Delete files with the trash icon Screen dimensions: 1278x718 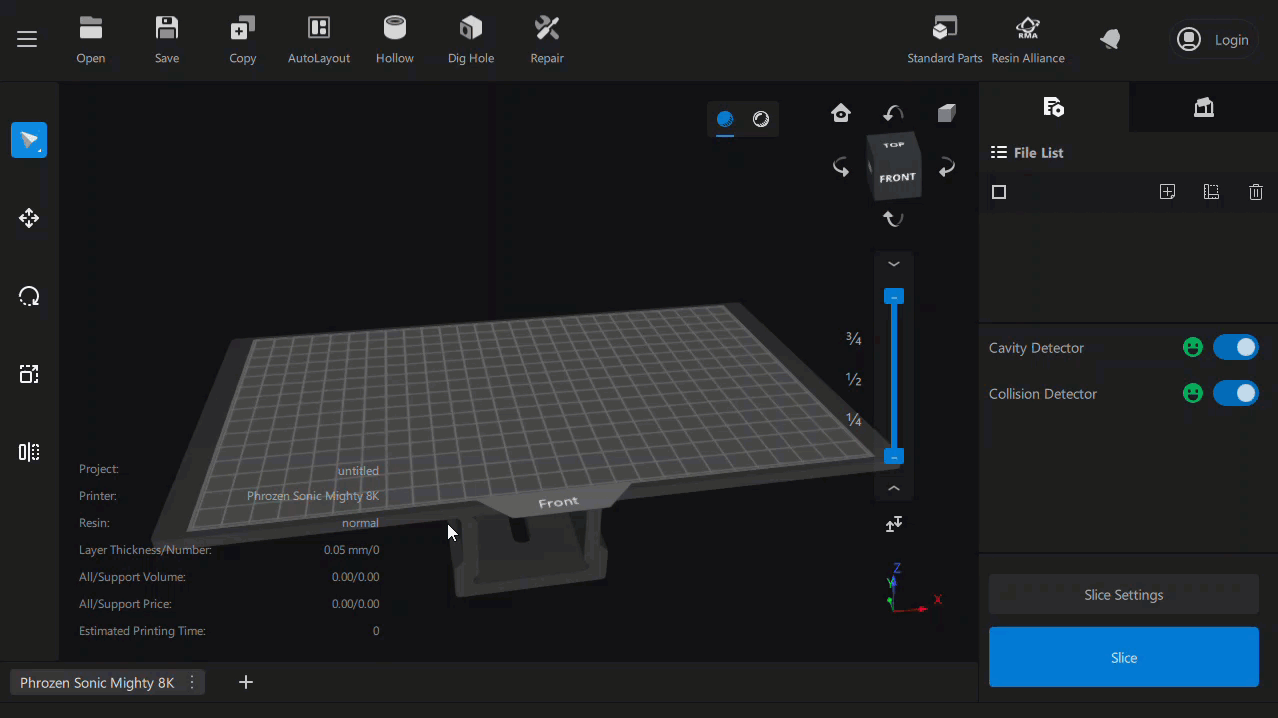point(1256,192)
